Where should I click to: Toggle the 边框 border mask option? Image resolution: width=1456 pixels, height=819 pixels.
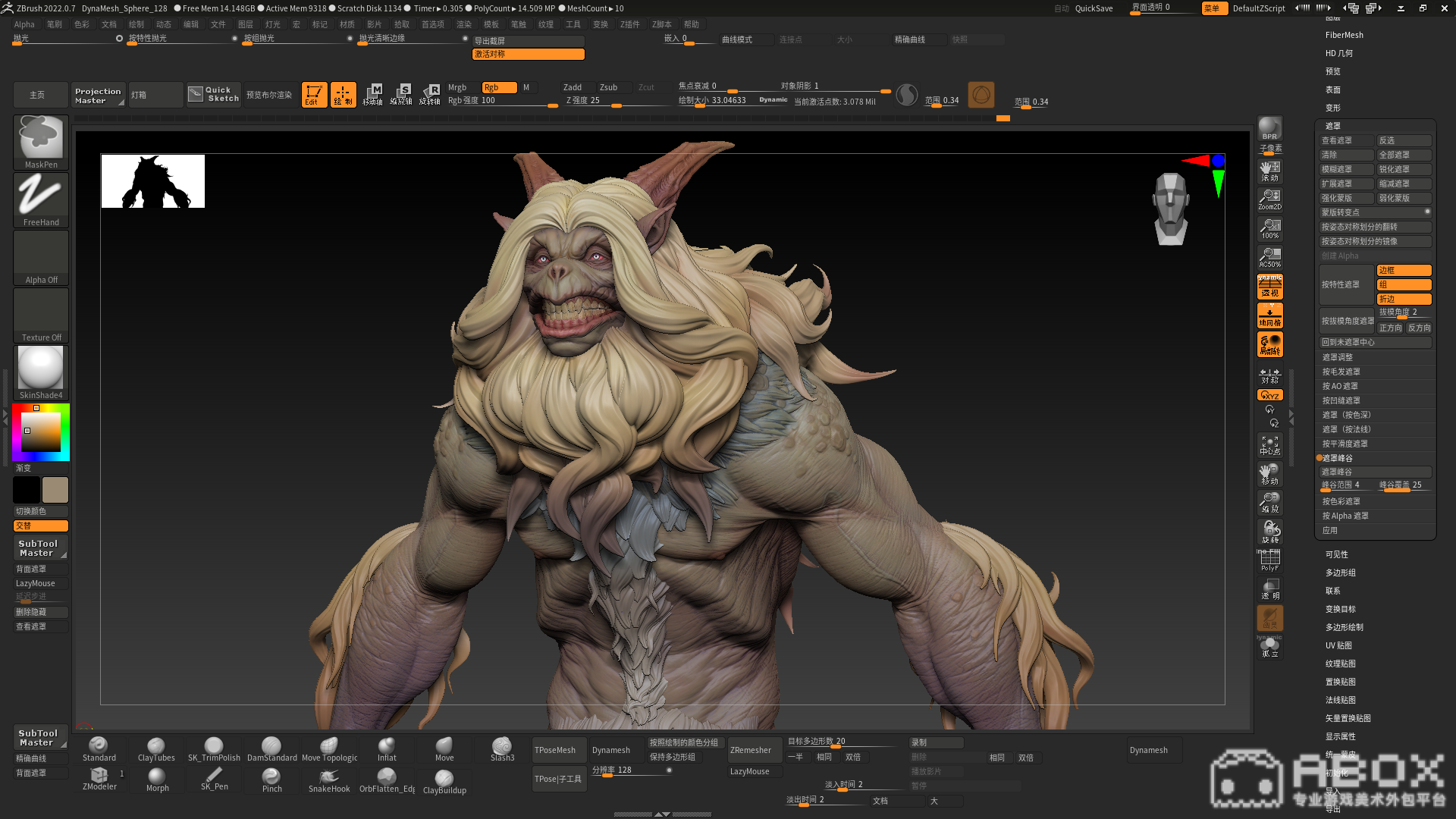(1404, 271)
